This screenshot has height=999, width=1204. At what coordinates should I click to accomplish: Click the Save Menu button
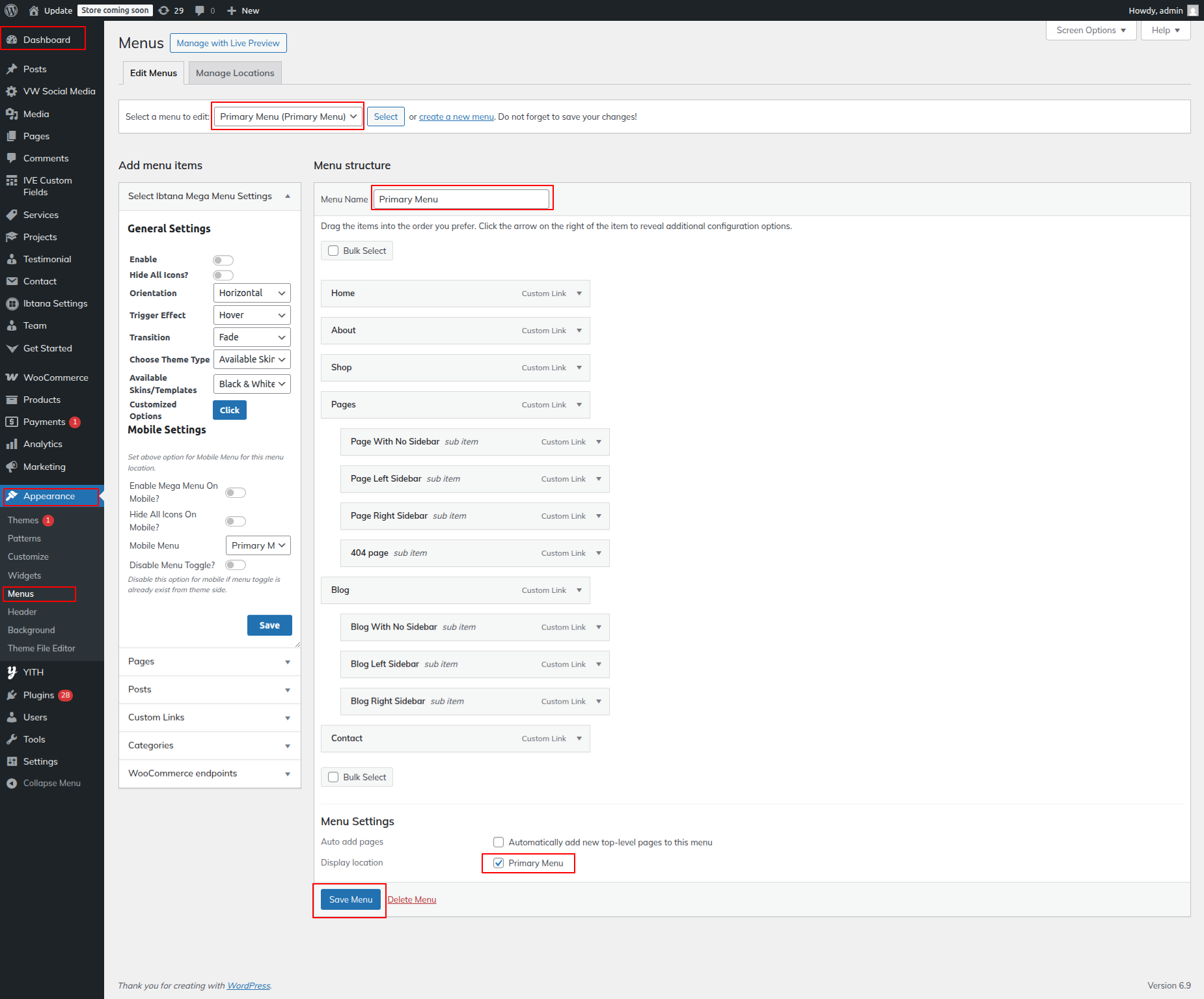click(350, 899)
